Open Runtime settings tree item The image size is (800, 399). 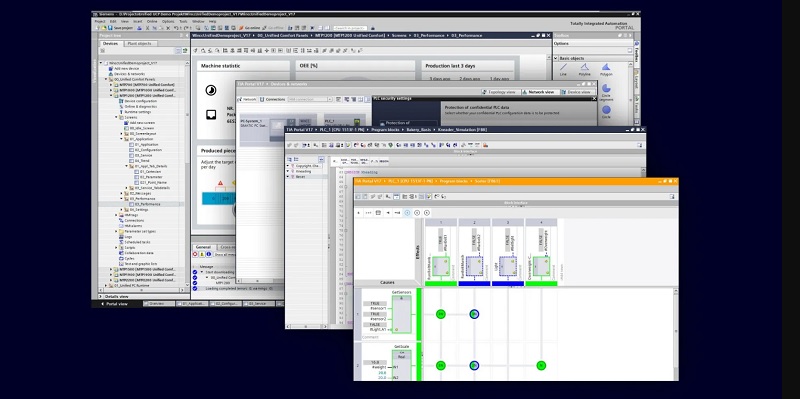tap(135, 112)
